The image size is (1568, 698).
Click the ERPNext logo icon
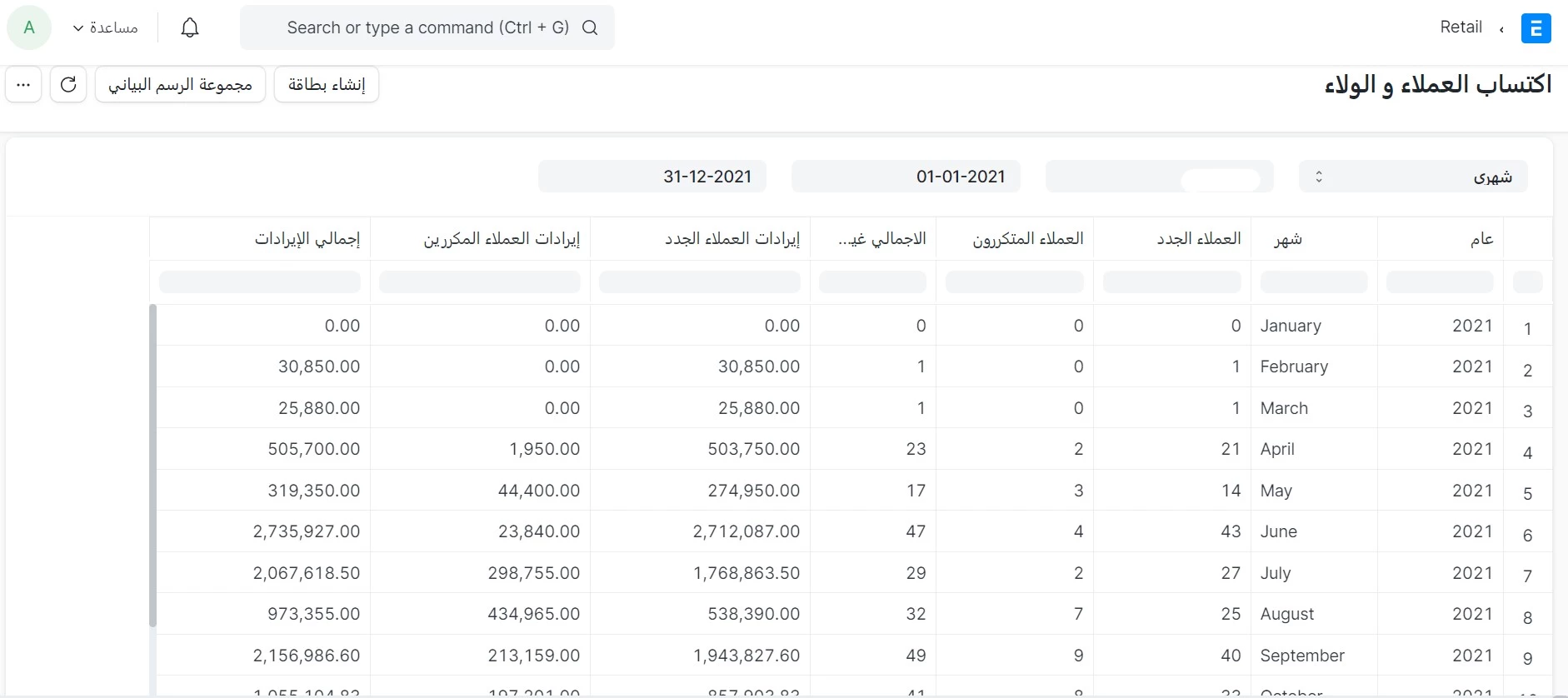click(x=1536, y=27)
